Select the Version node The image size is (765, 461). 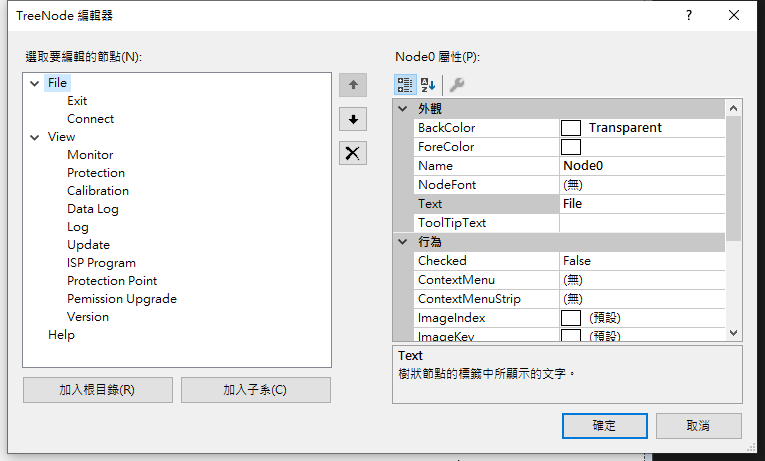pyautogui.click(x=88, y=317)
